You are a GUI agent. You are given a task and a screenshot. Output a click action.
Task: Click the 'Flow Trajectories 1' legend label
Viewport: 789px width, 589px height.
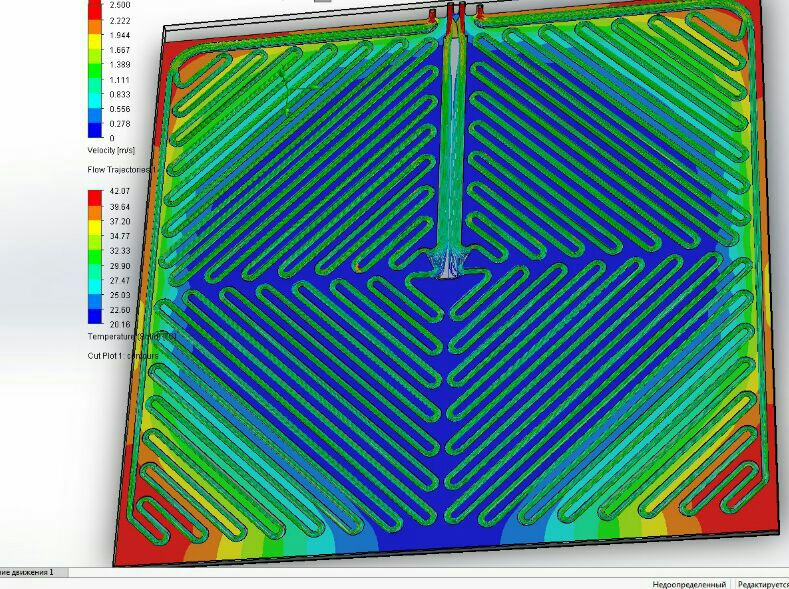coord(121,170)
